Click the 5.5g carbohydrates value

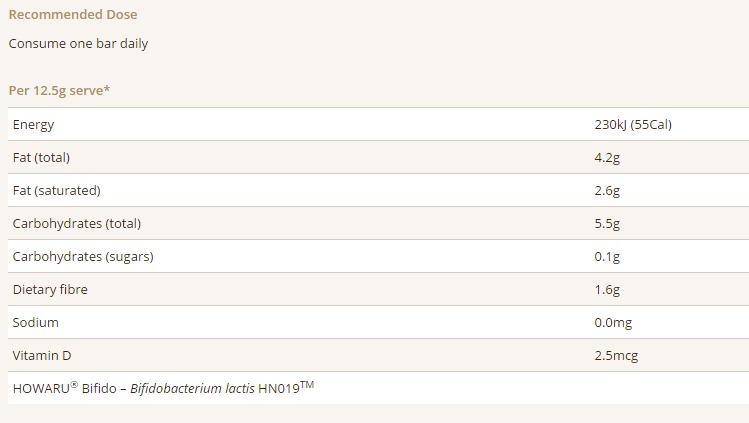point(607,223)
